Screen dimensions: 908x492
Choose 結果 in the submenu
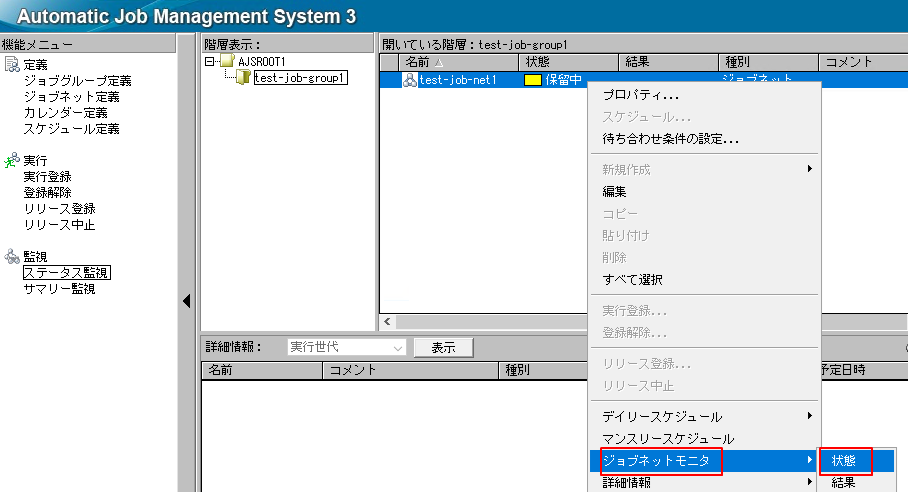point(856,482)
